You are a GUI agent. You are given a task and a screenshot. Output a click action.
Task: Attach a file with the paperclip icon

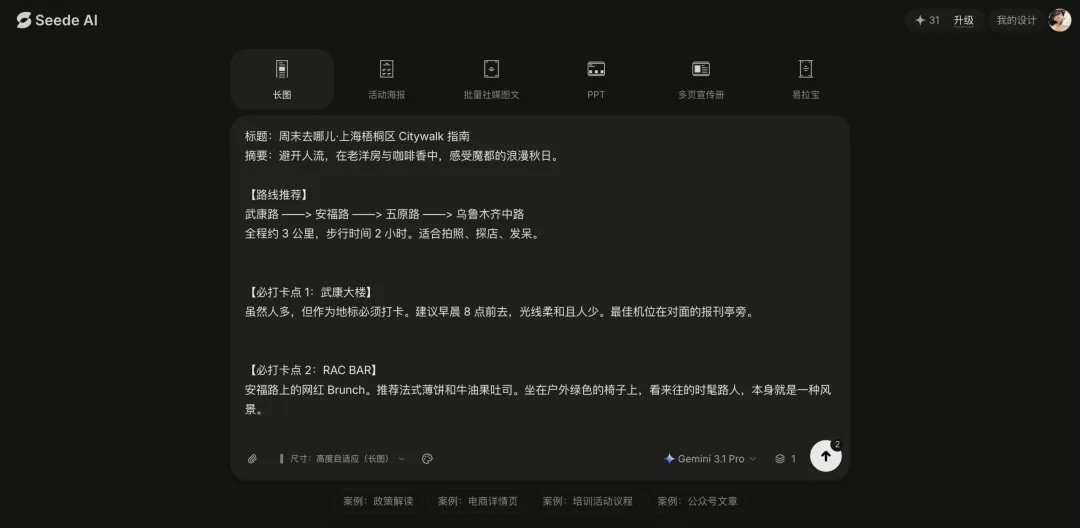[x=252, y=458]
